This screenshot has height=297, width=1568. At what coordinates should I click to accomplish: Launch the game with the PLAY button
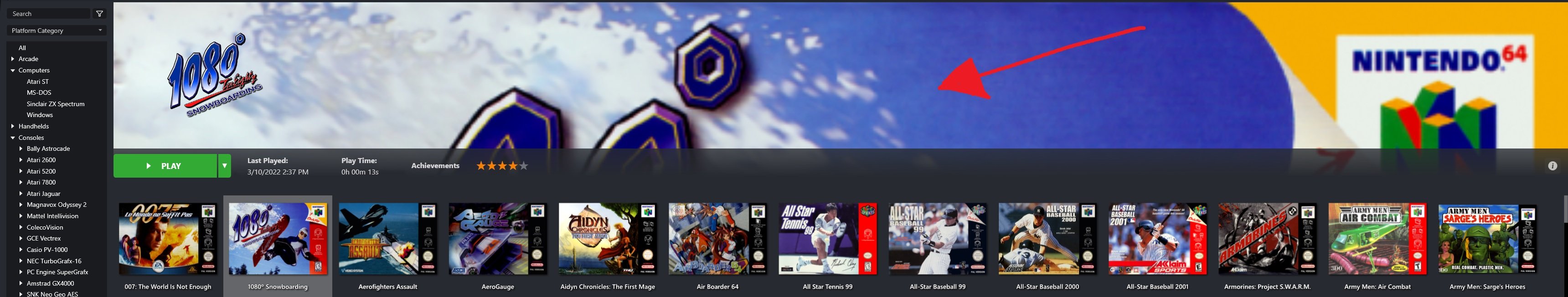165,165
